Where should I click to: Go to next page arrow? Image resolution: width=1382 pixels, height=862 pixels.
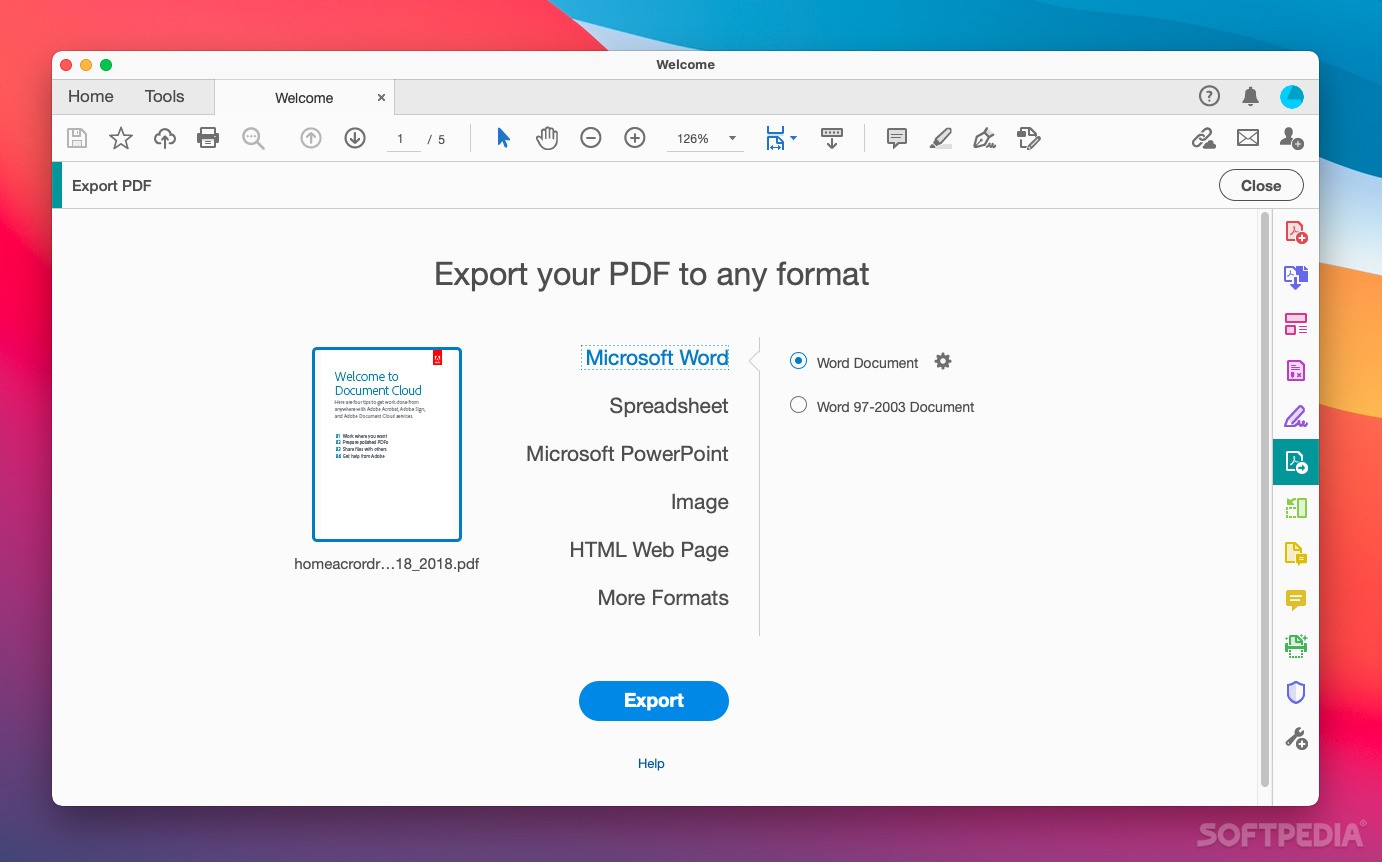point(355,138)
